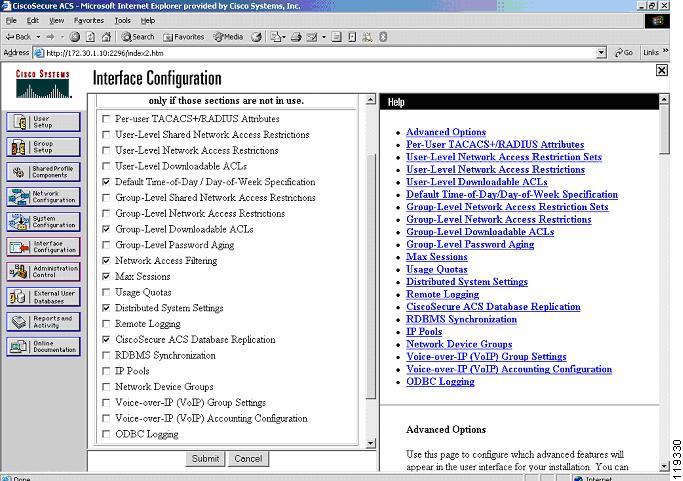Open Interface Configuration section
Viewport: 683px width, 481px height.
43,247
